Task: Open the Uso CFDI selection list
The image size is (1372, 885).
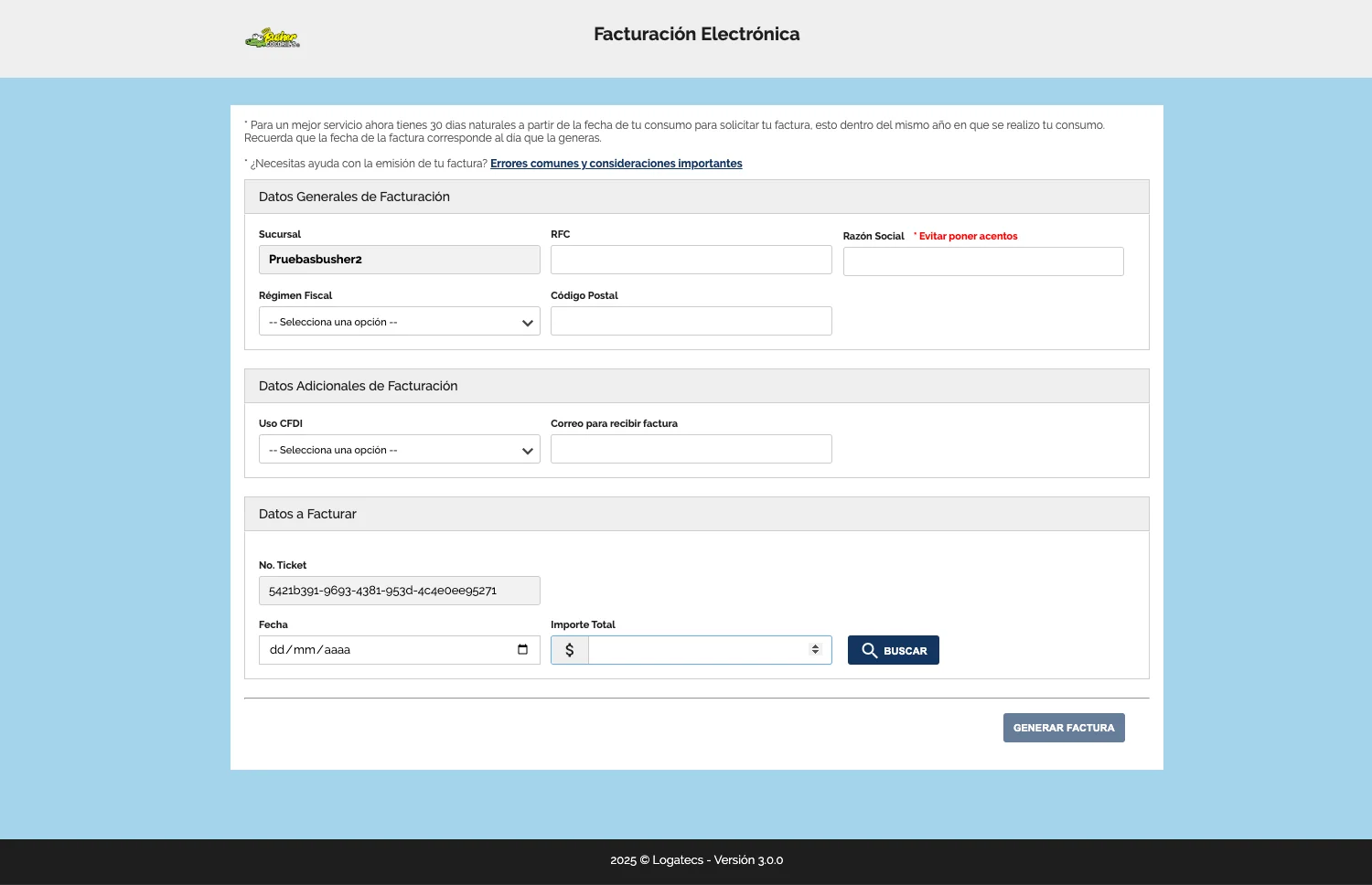Action: coord(399,450)
